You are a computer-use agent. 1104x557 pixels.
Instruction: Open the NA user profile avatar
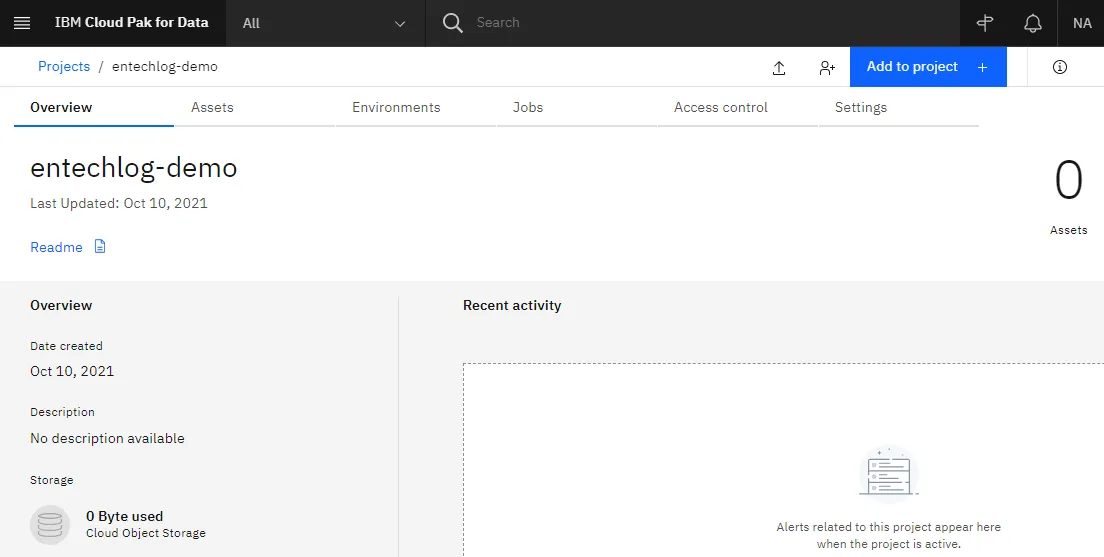pos(1081,23)
